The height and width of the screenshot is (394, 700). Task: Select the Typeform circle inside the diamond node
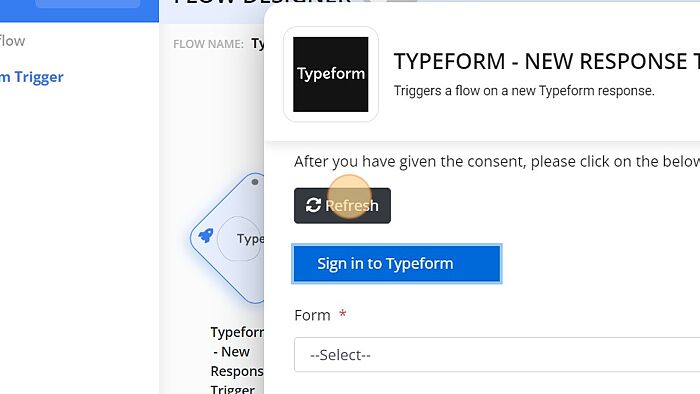pos(240,239)
